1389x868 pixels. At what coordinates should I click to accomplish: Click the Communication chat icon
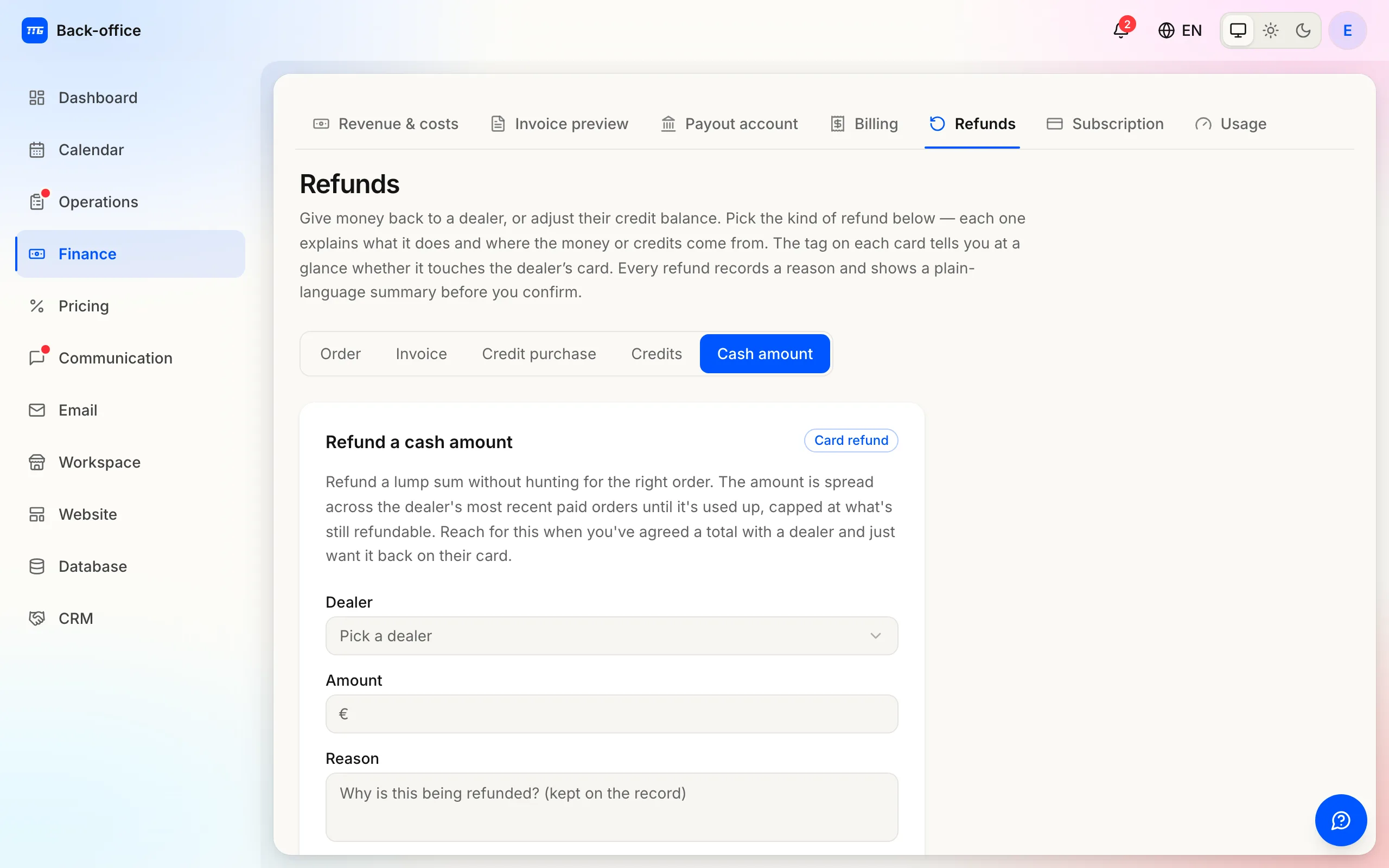click(x=37, y=358)
